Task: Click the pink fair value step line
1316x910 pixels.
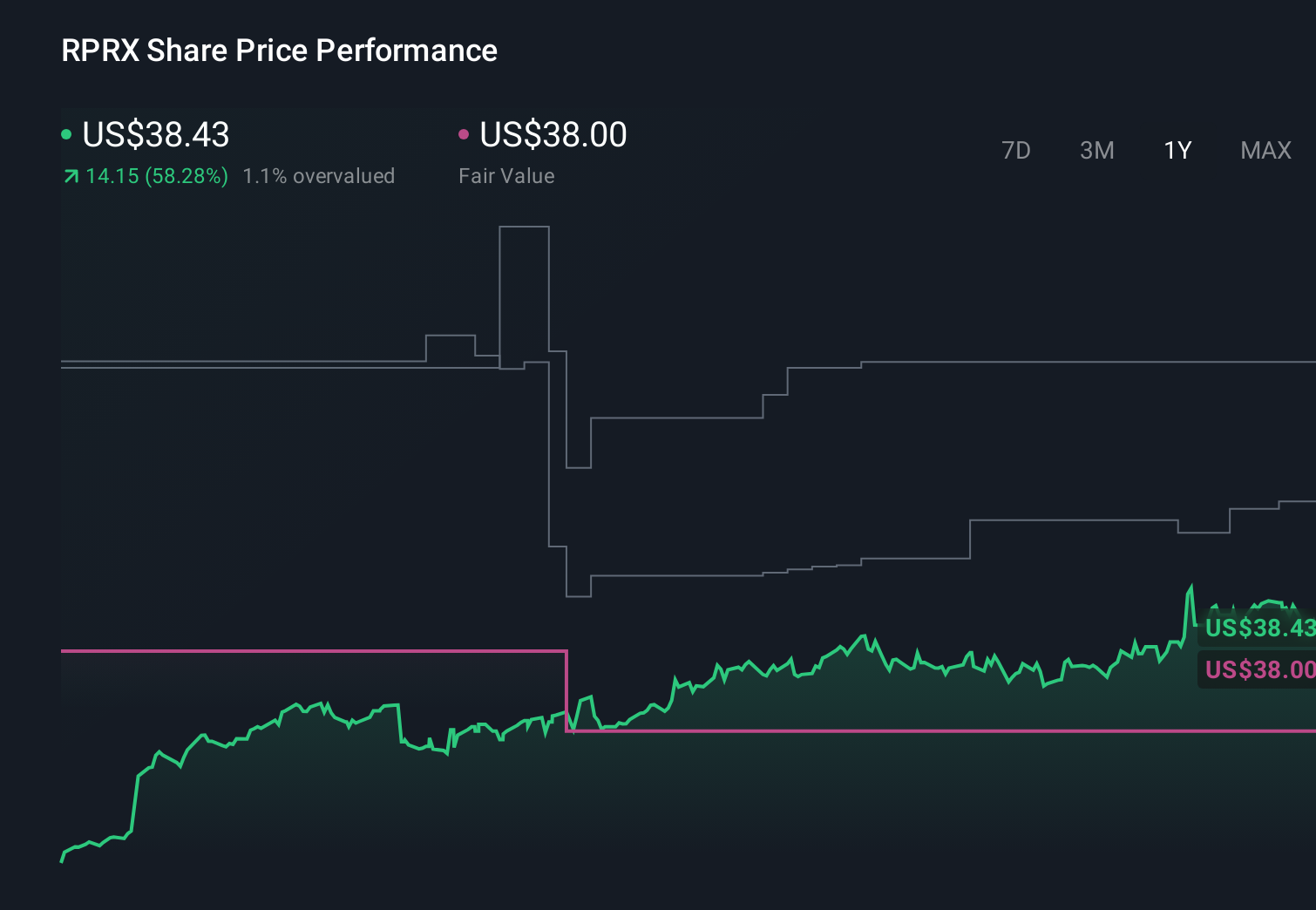Action: (872, 732)
